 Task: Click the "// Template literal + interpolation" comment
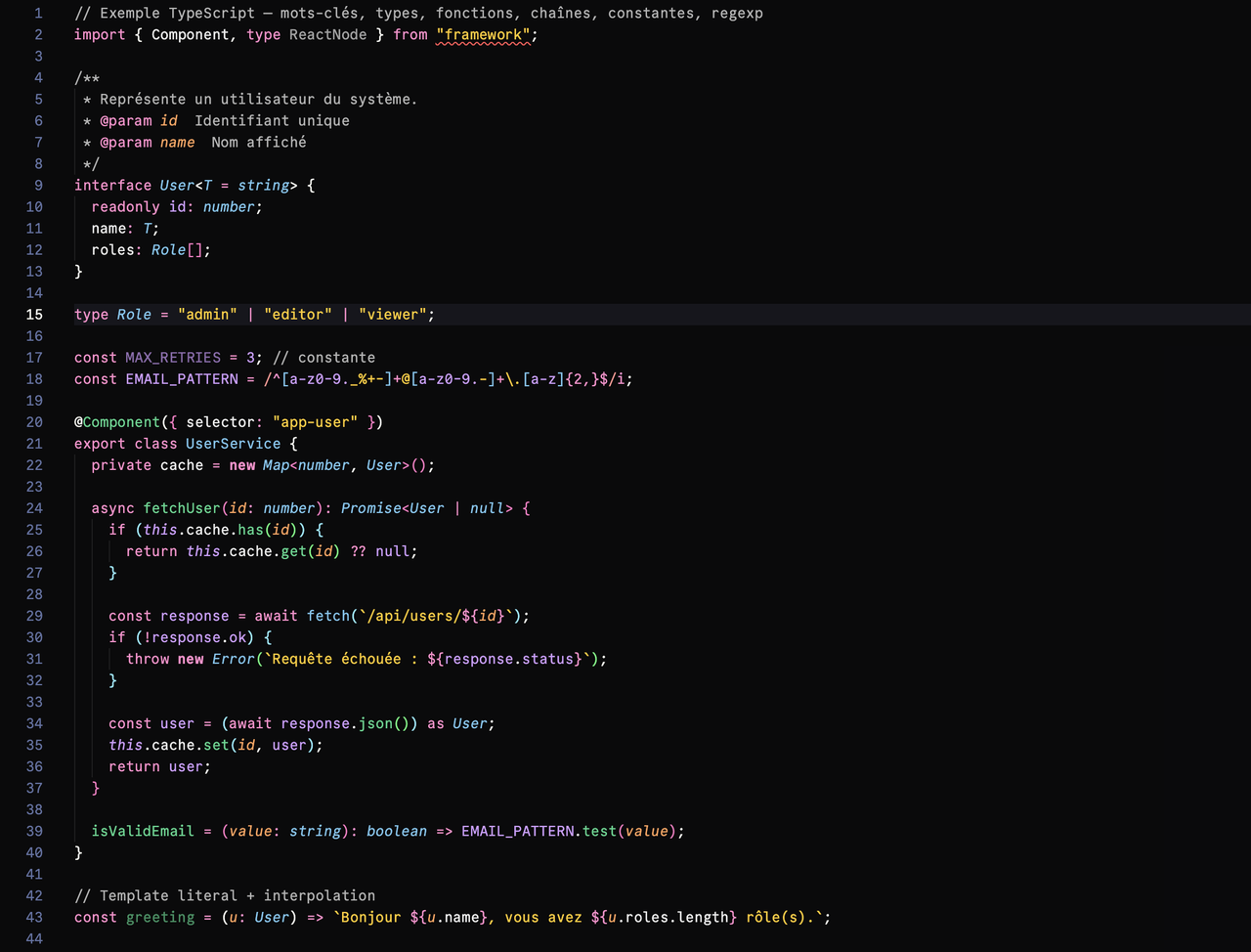[x=225, y=894]
